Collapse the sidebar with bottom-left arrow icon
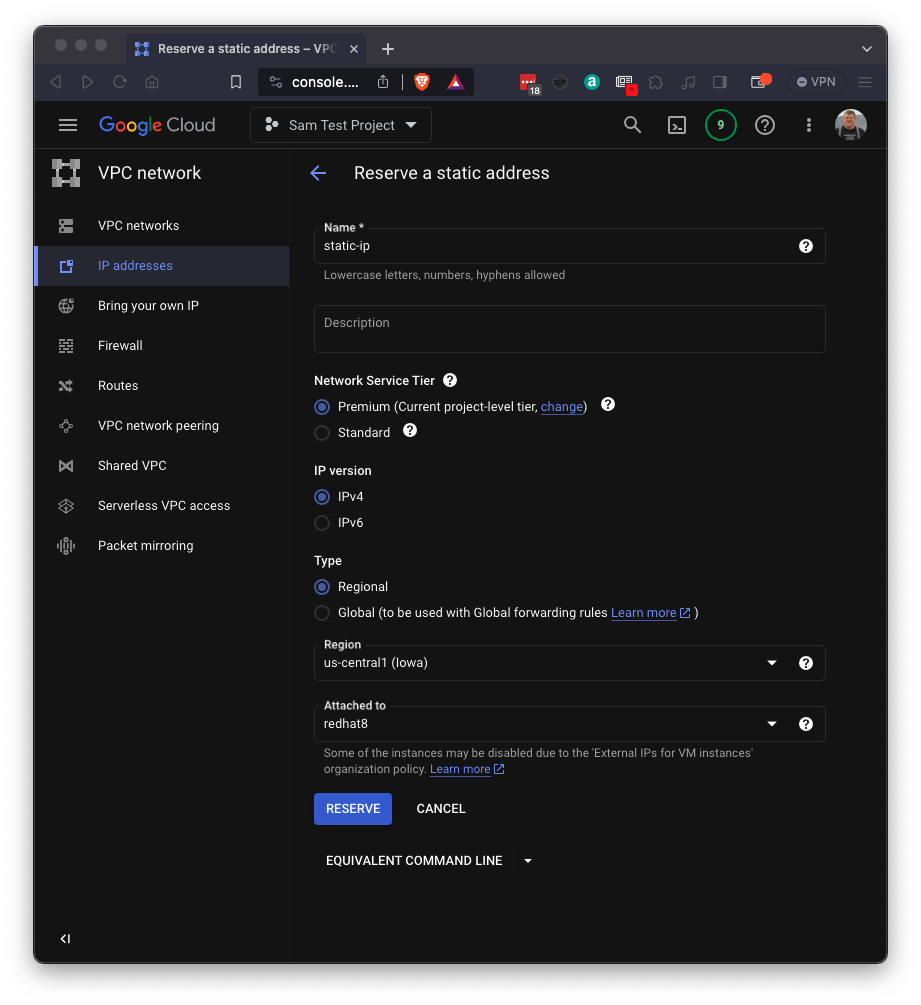 pyautogui.click(x=65, y=938)
